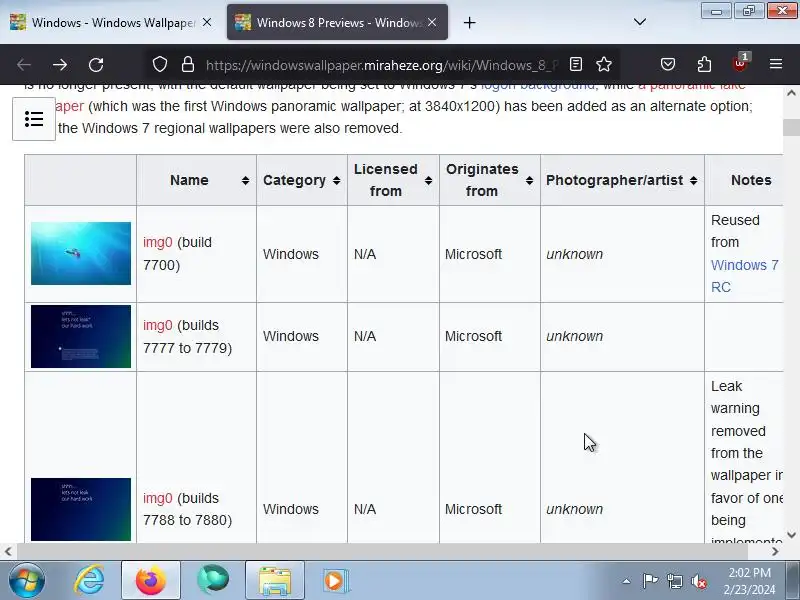Open Windows Explorer folder in taskbar
The height and width of the screenshot is (600, 800).
274,580
